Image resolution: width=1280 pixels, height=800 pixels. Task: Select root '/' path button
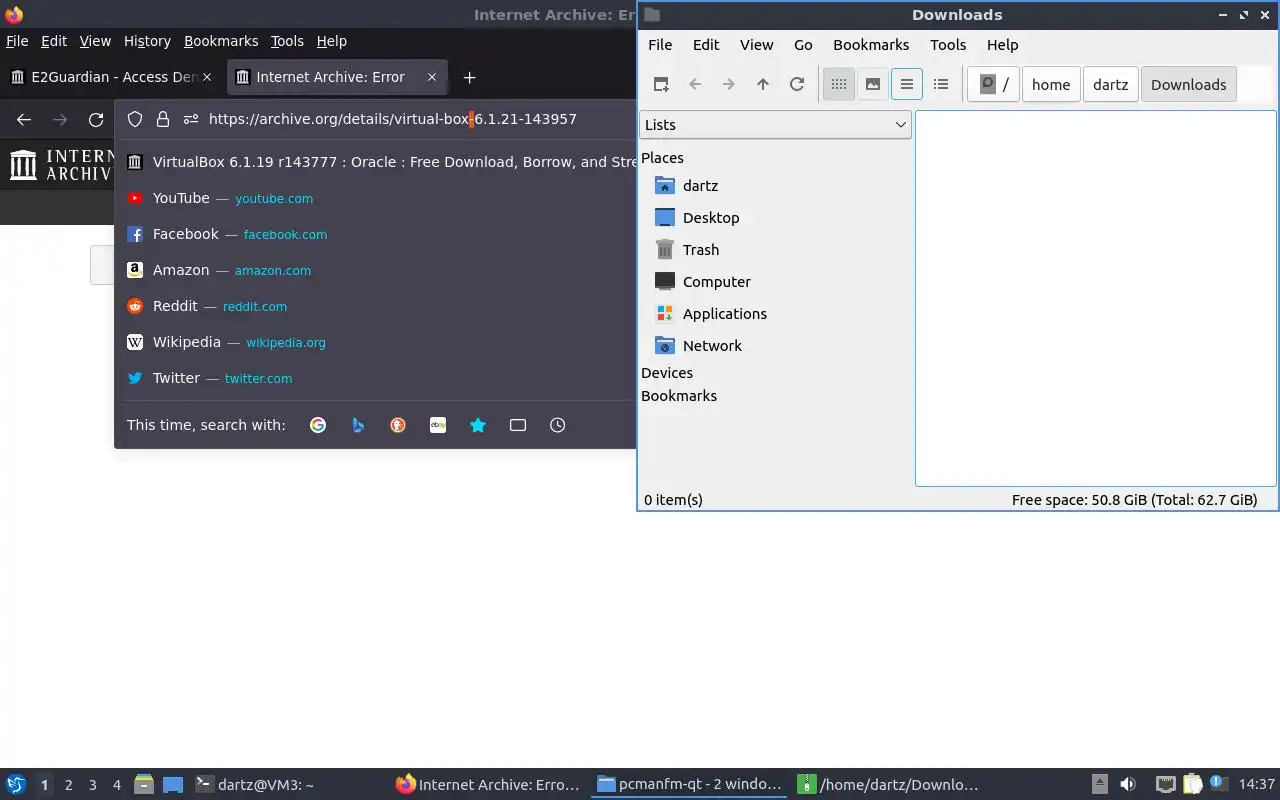click(x=993, y=84)
